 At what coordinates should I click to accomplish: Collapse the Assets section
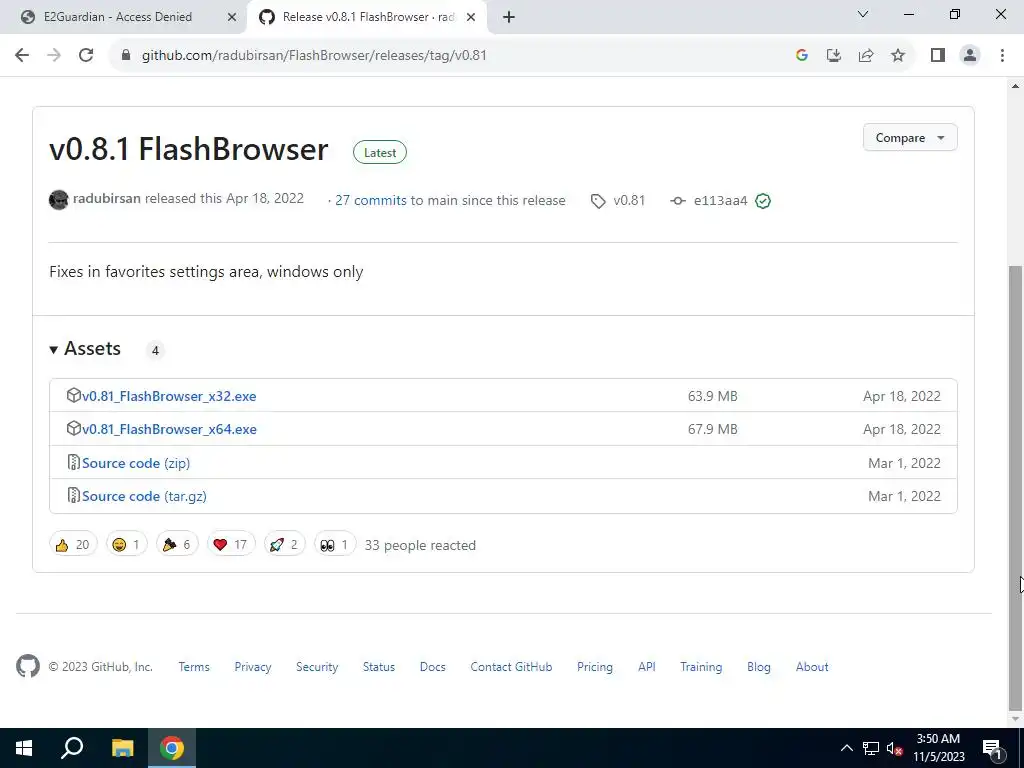pyautogui.click(x=85, y=349)
